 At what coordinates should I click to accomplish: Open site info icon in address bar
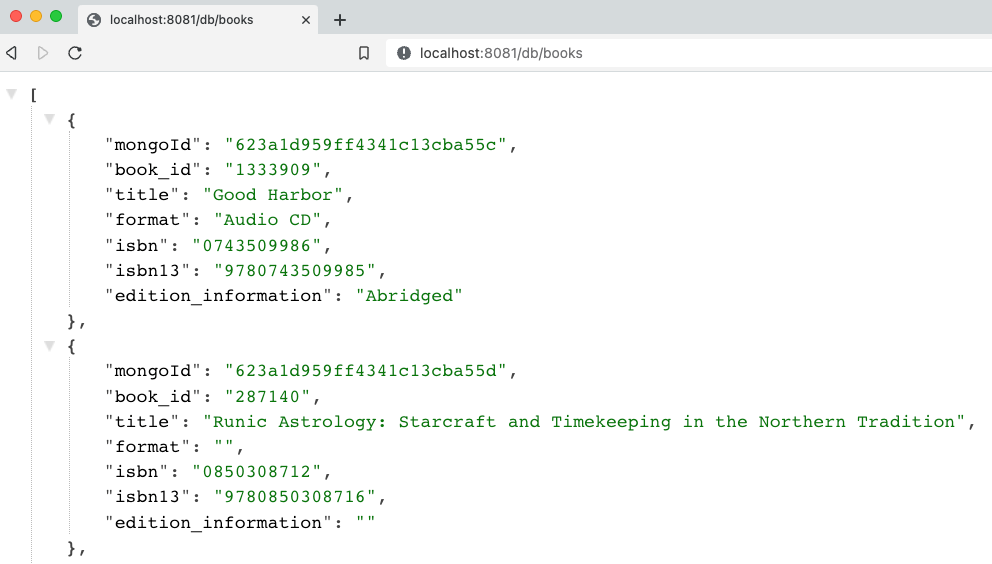click(404, 53)
